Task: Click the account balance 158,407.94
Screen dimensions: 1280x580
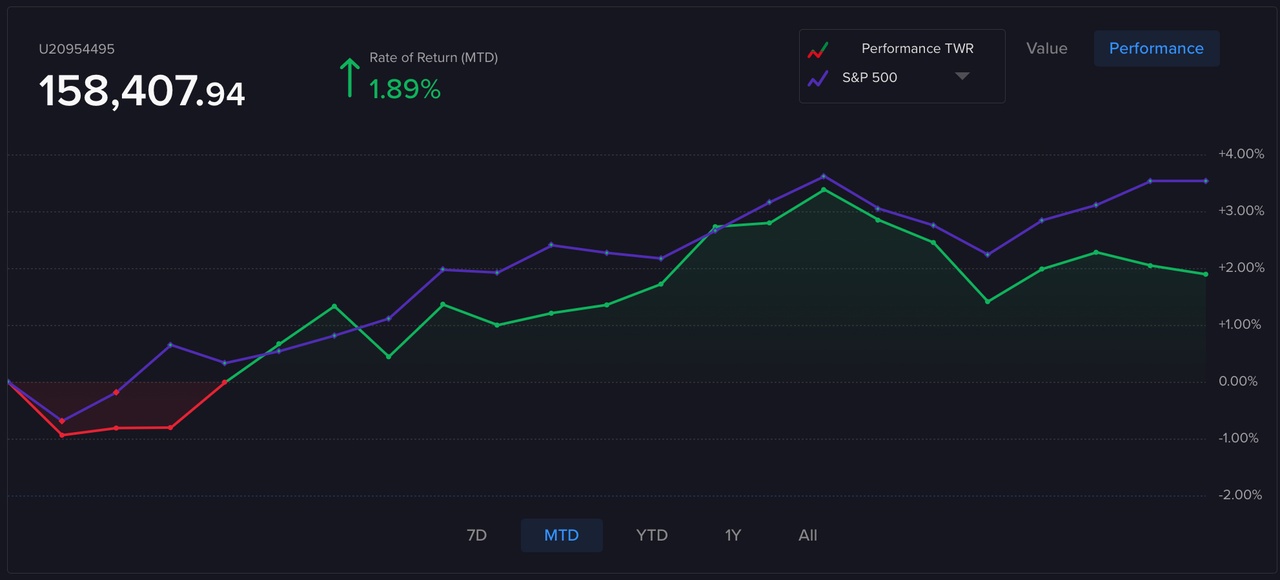Action: [142, 92]
